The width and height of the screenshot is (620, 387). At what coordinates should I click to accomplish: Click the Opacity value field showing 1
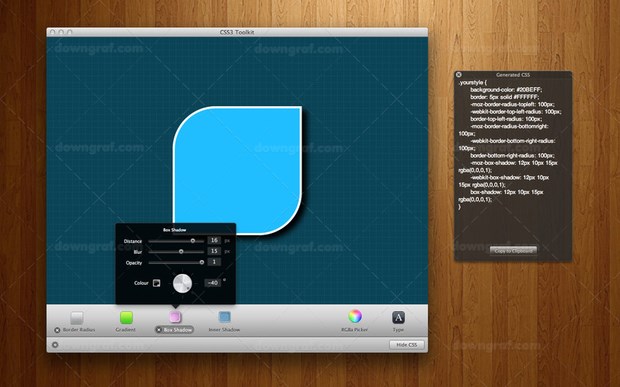214,262
